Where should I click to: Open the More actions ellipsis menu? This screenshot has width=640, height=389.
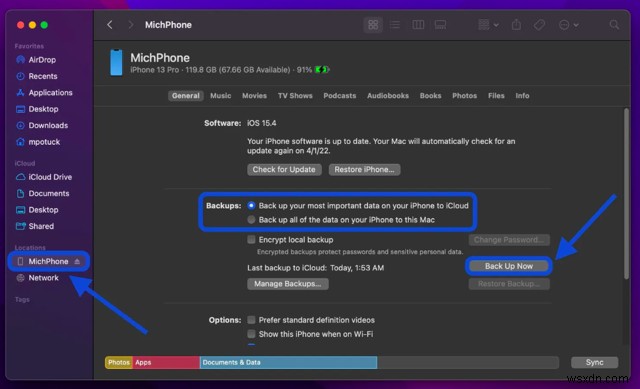[x=568, y=25]
